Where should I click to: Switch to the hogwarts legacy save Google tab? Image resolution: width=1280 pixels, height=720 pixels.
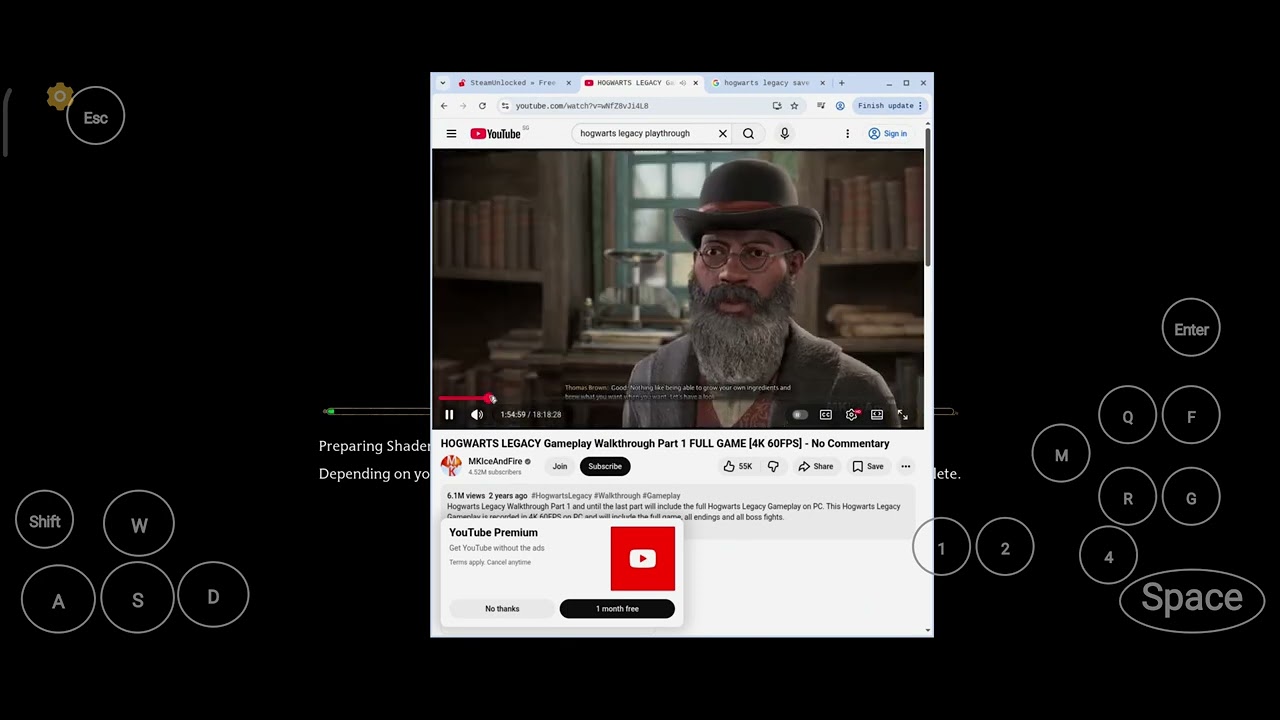pos(766,83)
